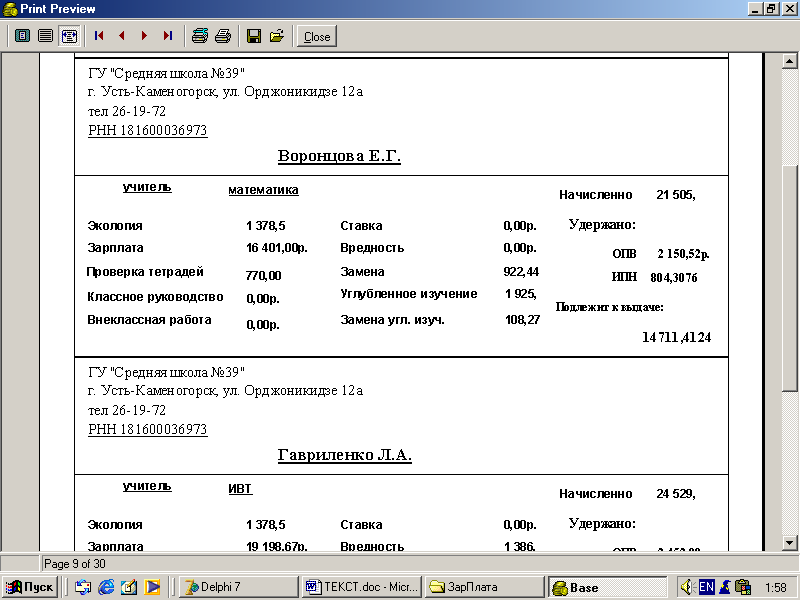
Task: Click the subject ИВТ
Action: tap(240, 489)
